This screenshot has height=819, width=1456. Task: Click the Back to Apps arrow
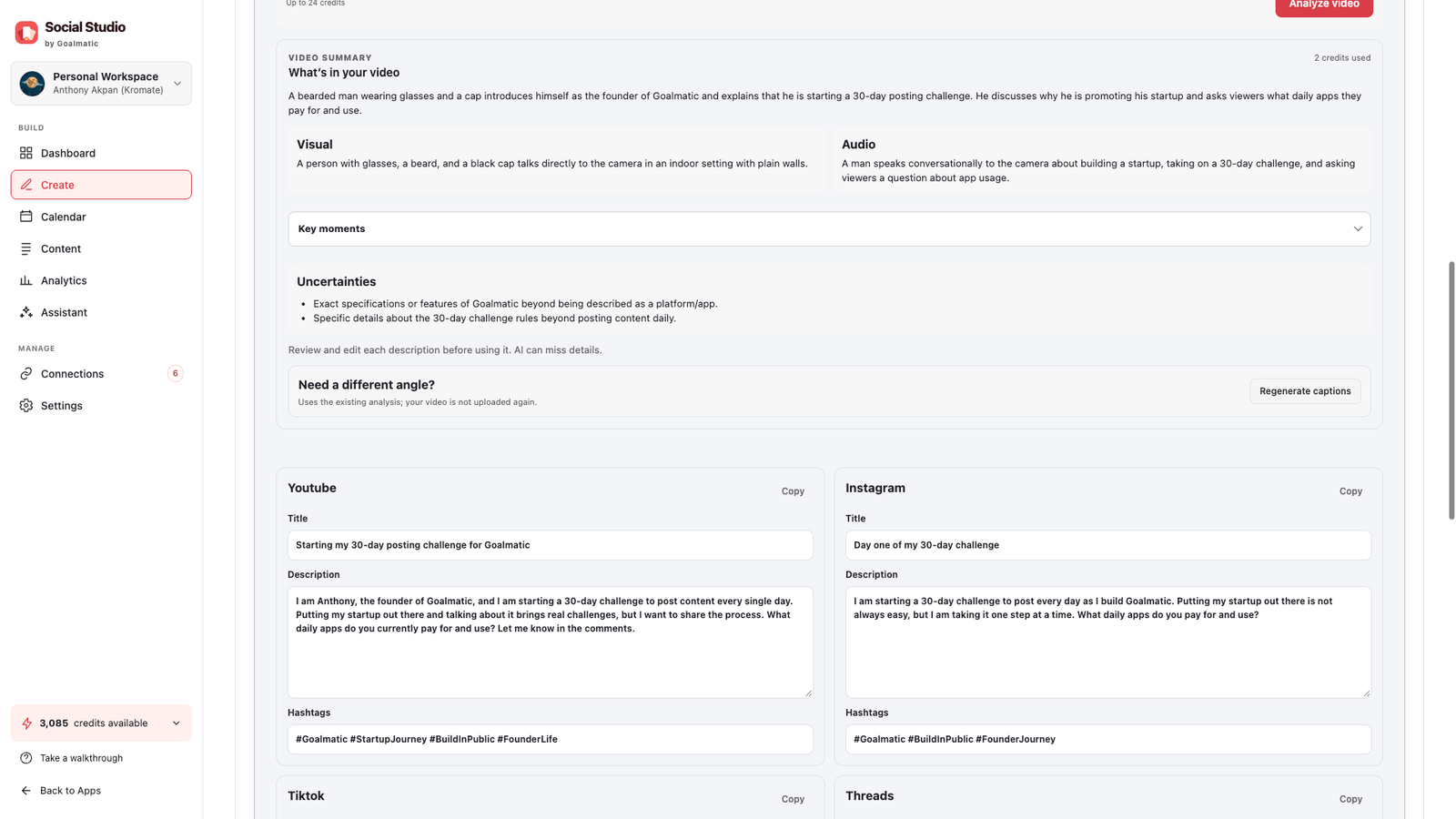point(25,791)
